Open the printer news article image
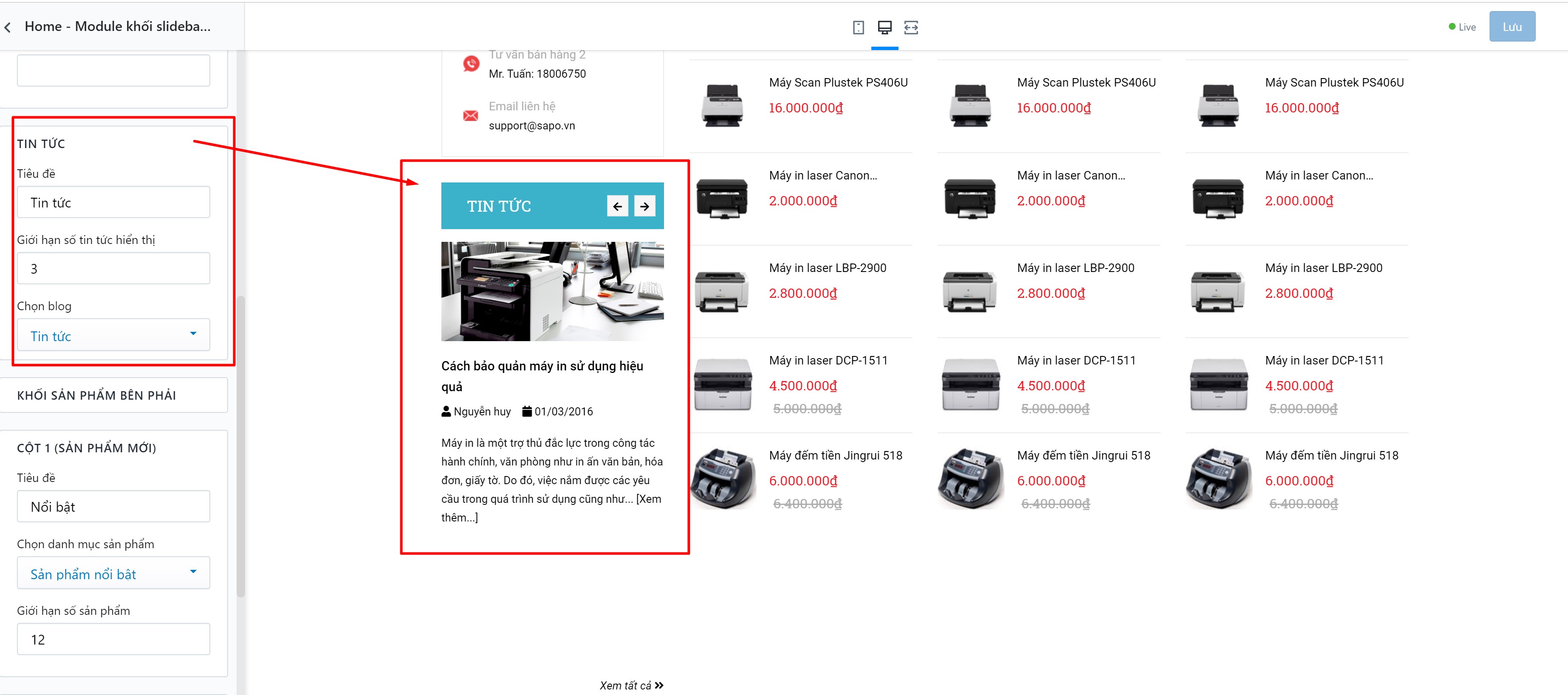The height and width of the screenshot is (695, 1568). point(552,291)
